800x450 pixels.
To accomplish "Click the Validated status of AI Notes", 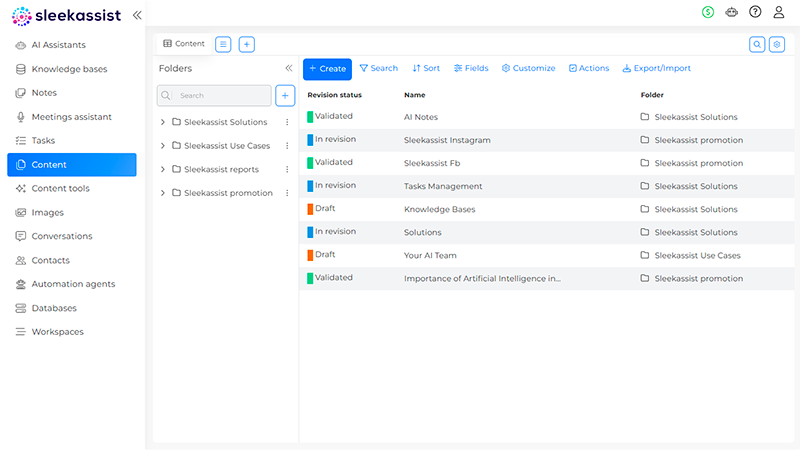I will (330, 116).
